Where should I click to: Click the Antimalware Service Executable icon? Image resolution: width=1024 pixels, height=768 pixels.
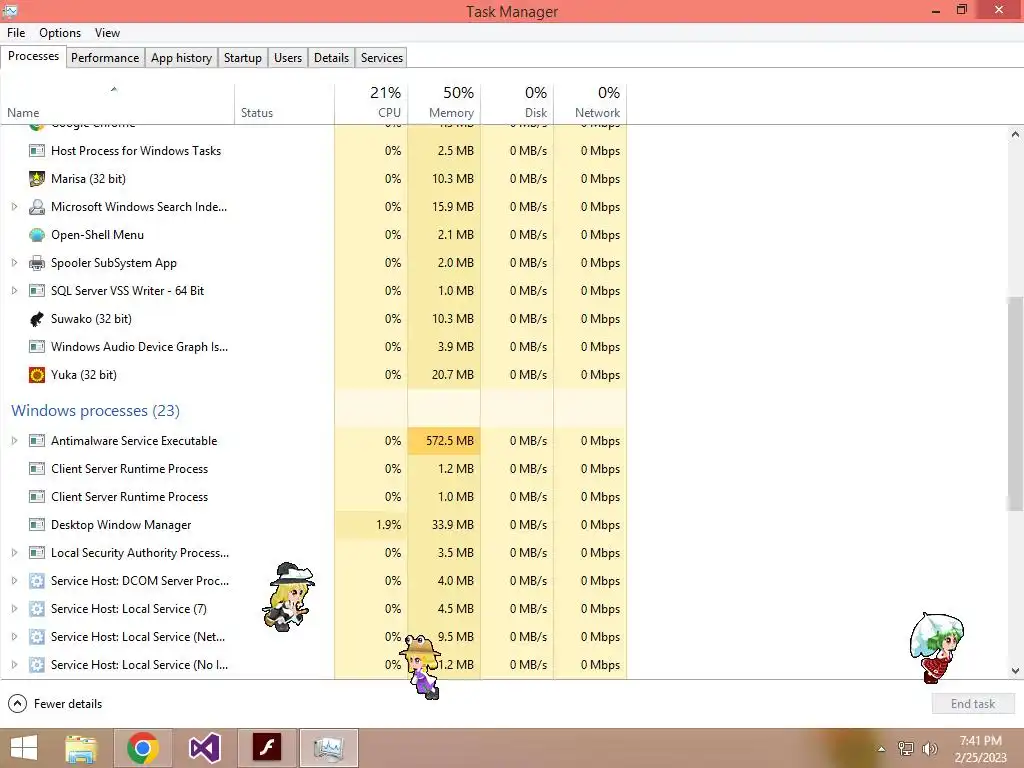click(x=37, y=441)
